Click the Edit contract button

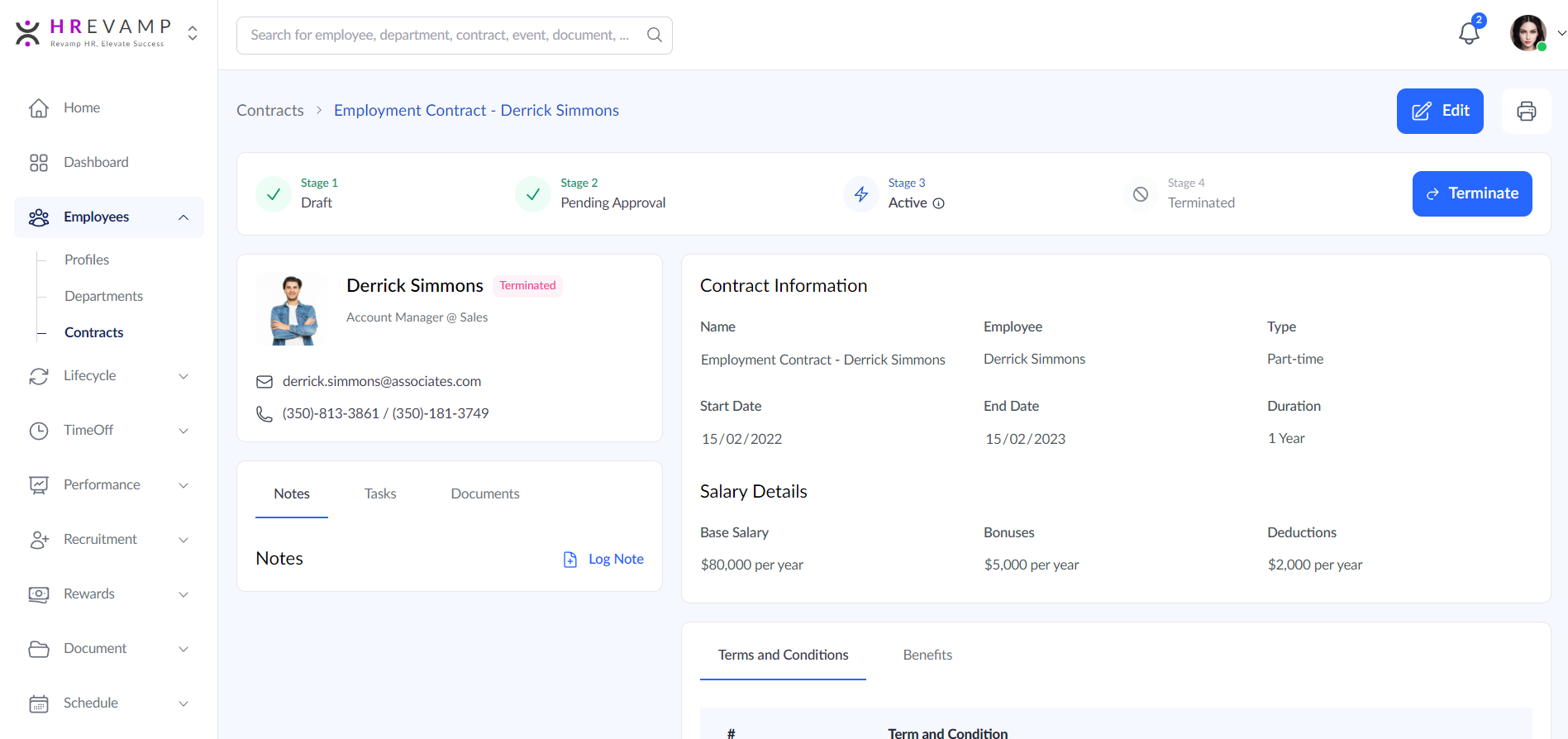[1439, 111]
